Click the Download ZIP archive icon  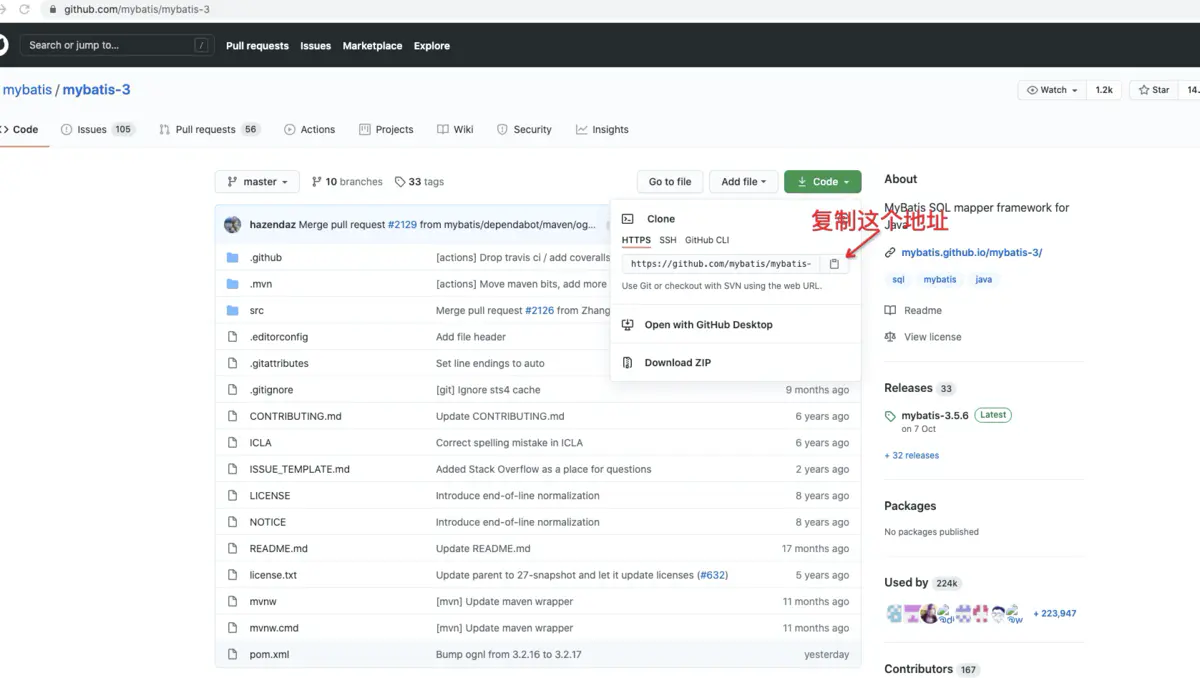(628, 363)
